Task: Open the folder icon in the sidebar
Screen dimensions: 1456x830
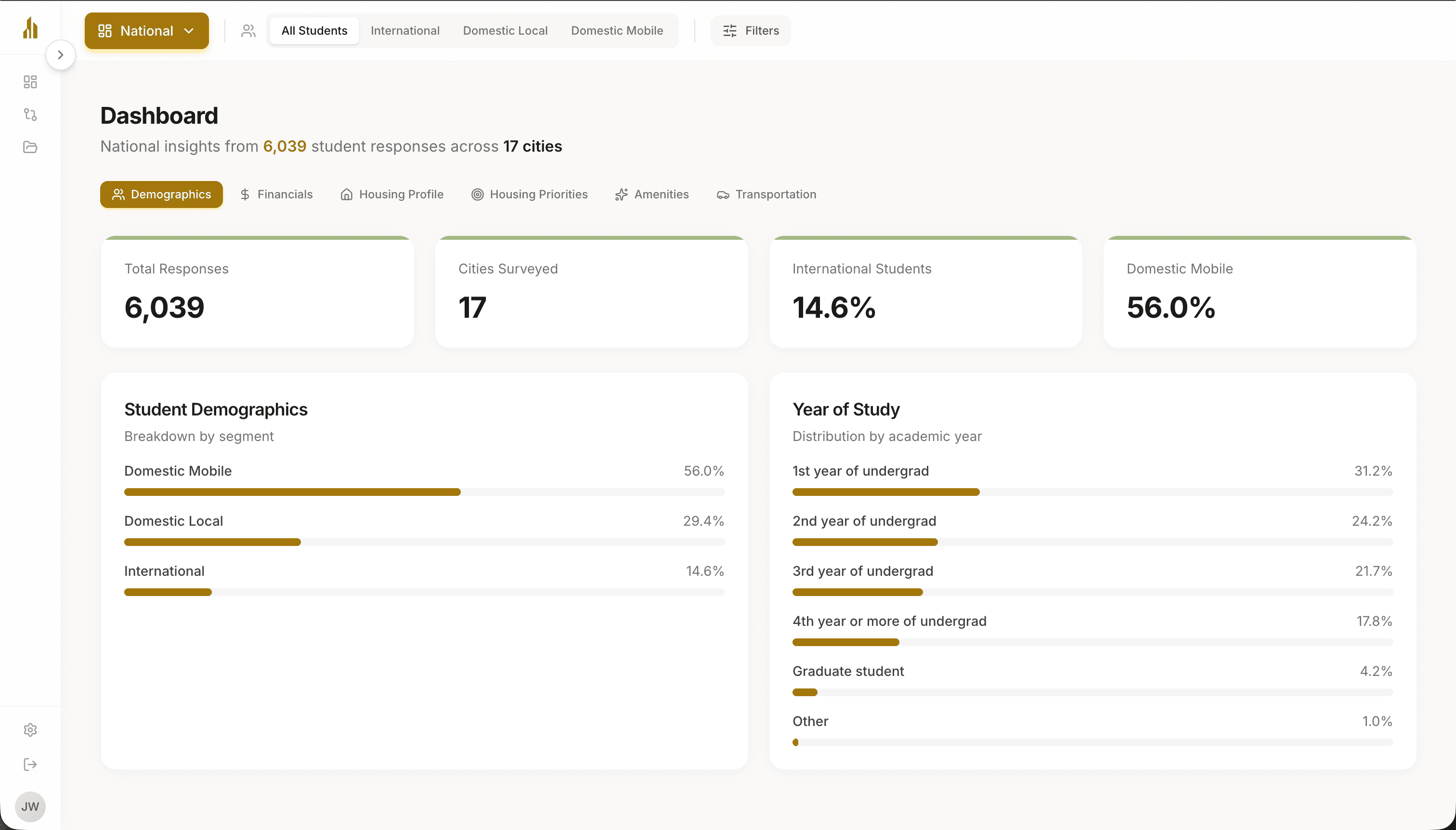Action: tap(30, 147)
